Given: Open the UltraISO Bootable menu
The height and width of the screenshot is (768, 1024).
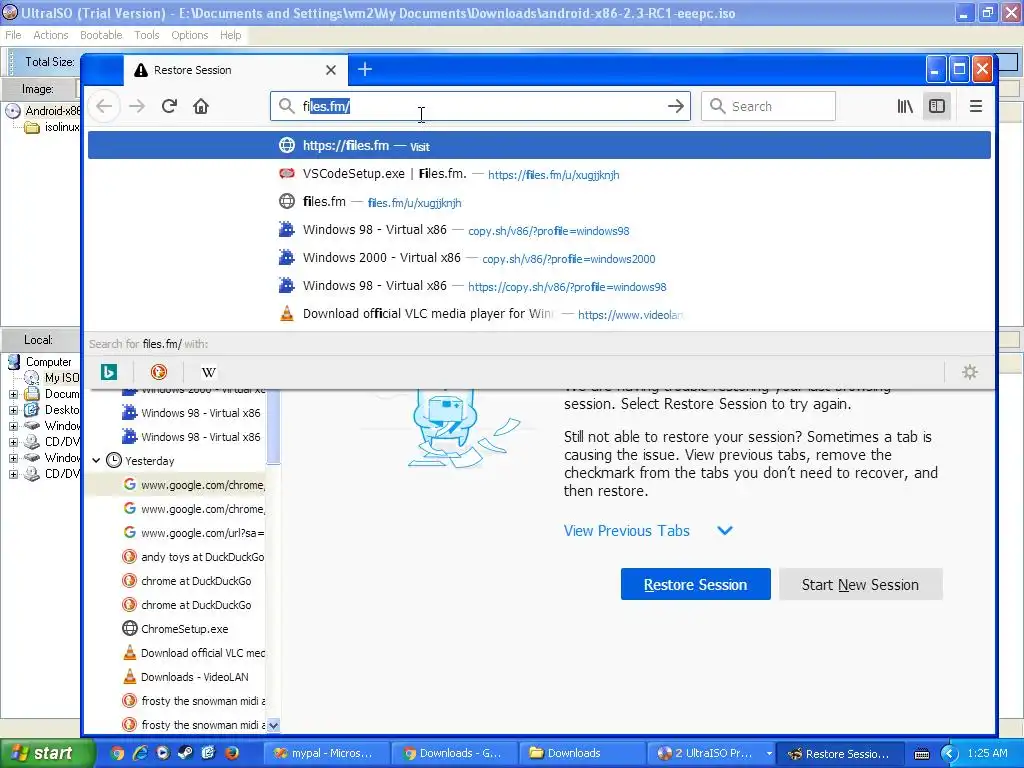Looking at the screenshot, I should [x=101, y=35].
